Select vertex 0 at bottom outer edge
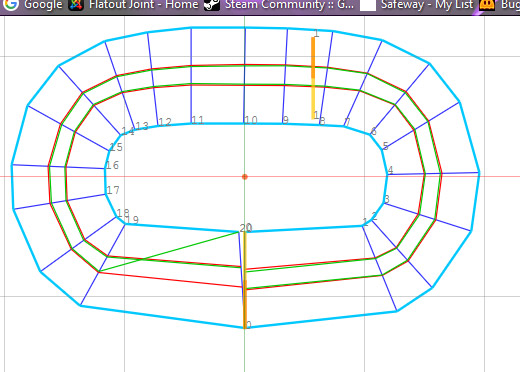Image resolution: width=520 pixels, height=372 pixels. click(x=245, y=328)
